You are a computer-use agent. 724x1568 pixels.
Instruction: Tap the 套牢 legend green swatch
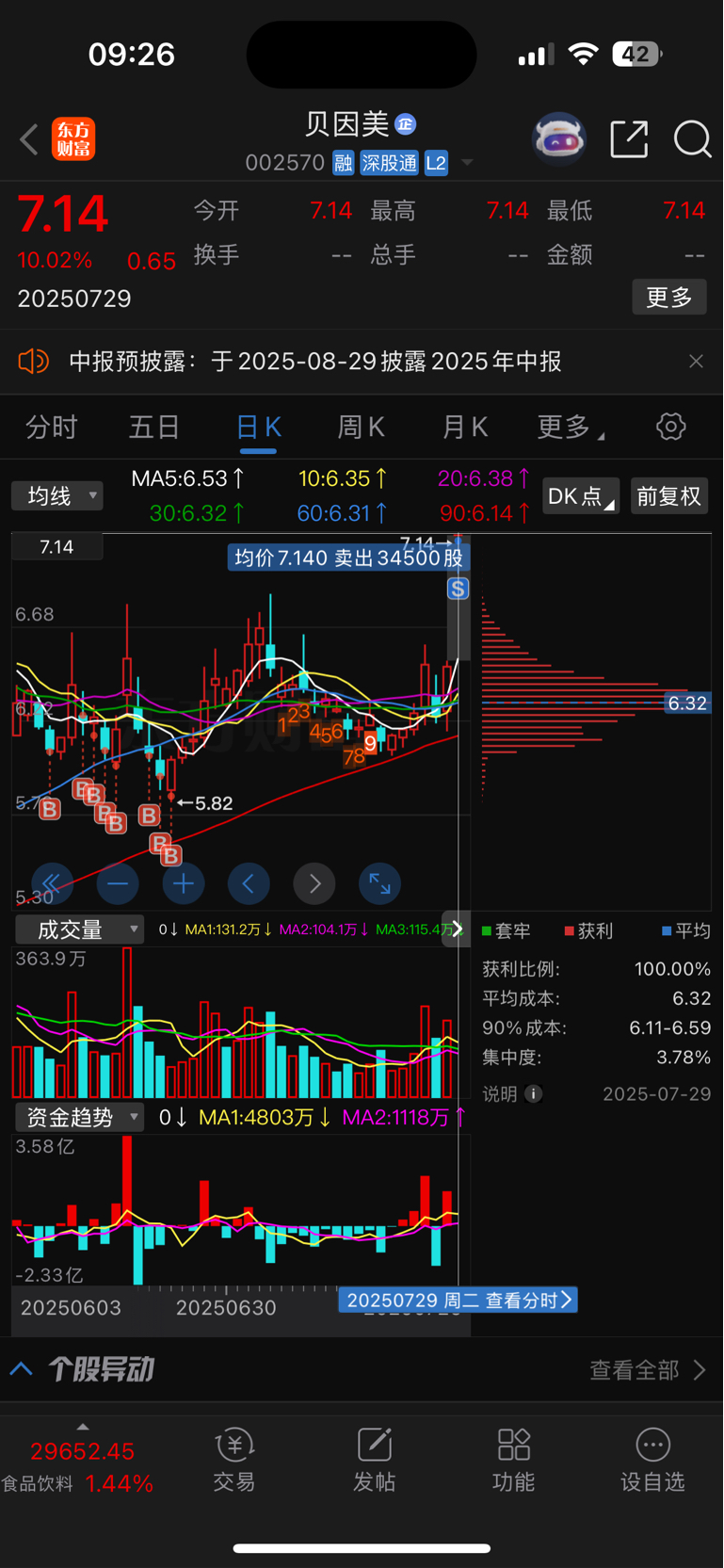click(x=487, y=930)
